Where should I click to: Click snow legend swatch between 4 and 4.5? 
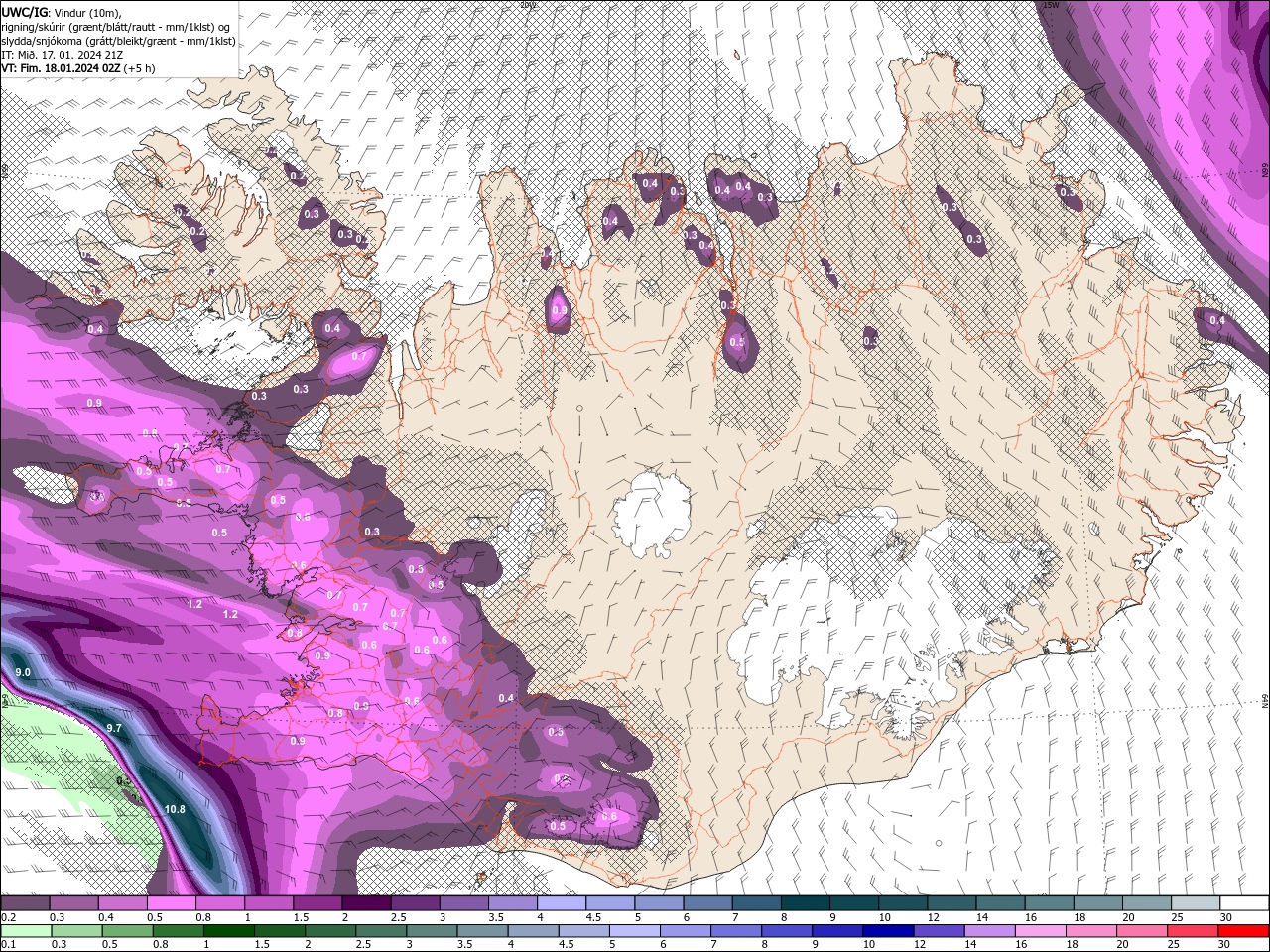click(x=562, y=903)
